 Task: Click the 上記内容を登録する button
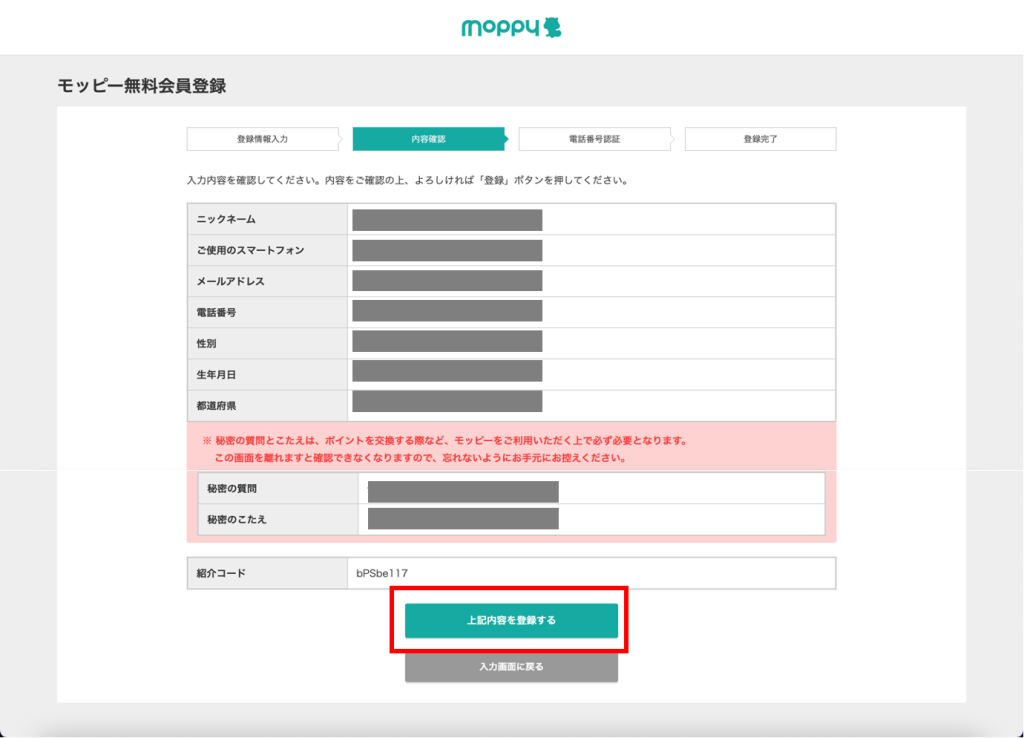(511, 620)
